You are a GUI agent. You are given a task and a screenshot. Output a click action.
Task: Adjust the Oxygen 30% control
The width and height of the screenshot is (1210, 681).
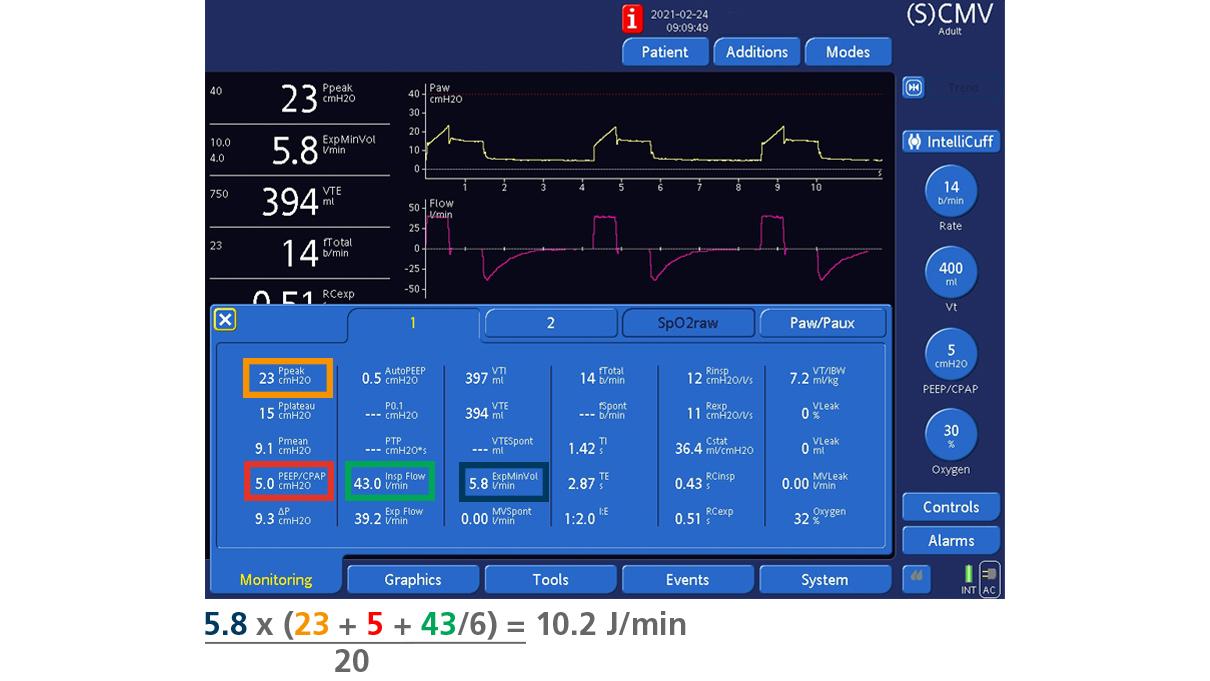tap(950, 437)
